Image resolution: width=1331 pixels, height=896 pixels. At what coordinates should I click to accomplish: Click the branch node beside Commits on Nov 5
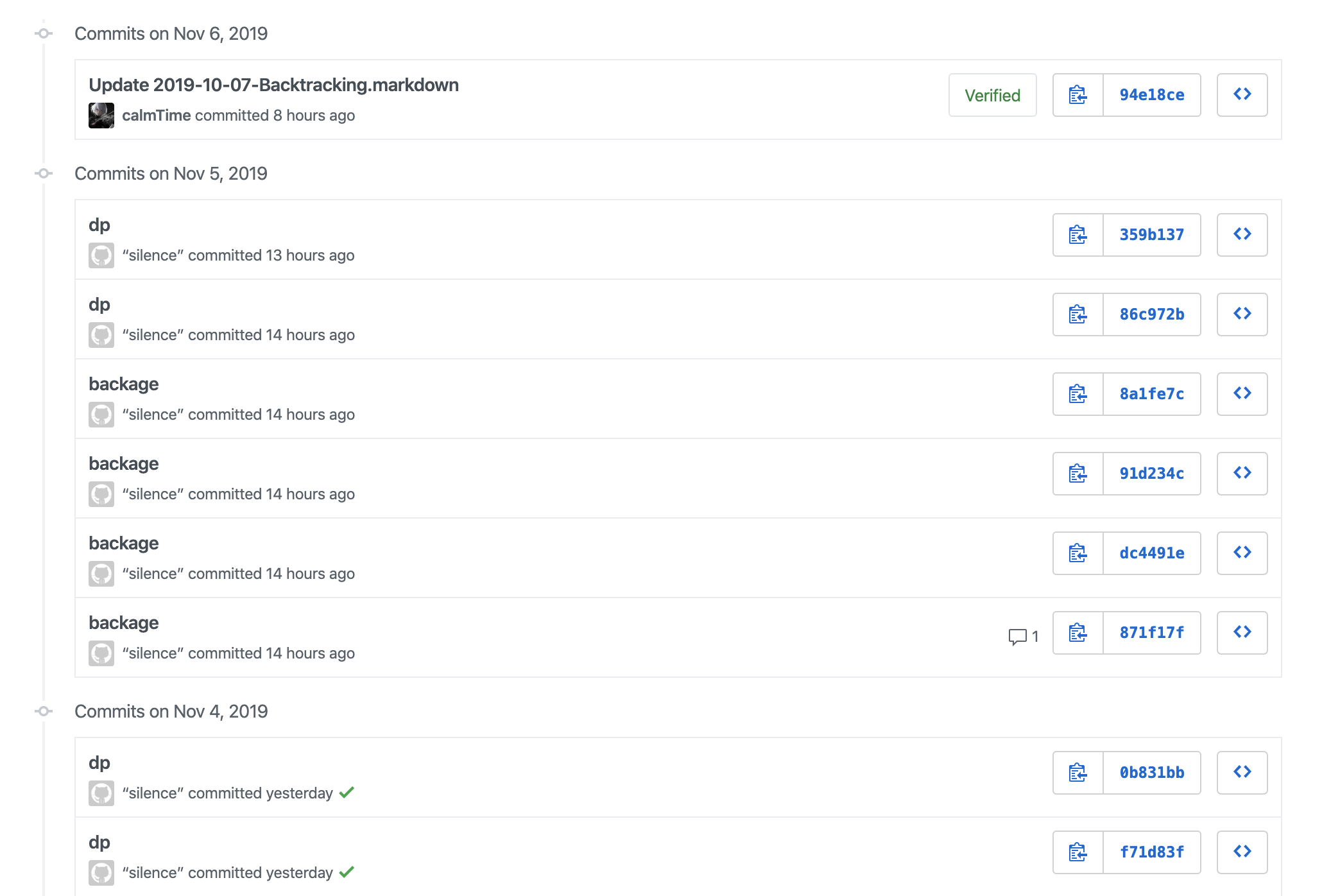[x=43, y=173]
